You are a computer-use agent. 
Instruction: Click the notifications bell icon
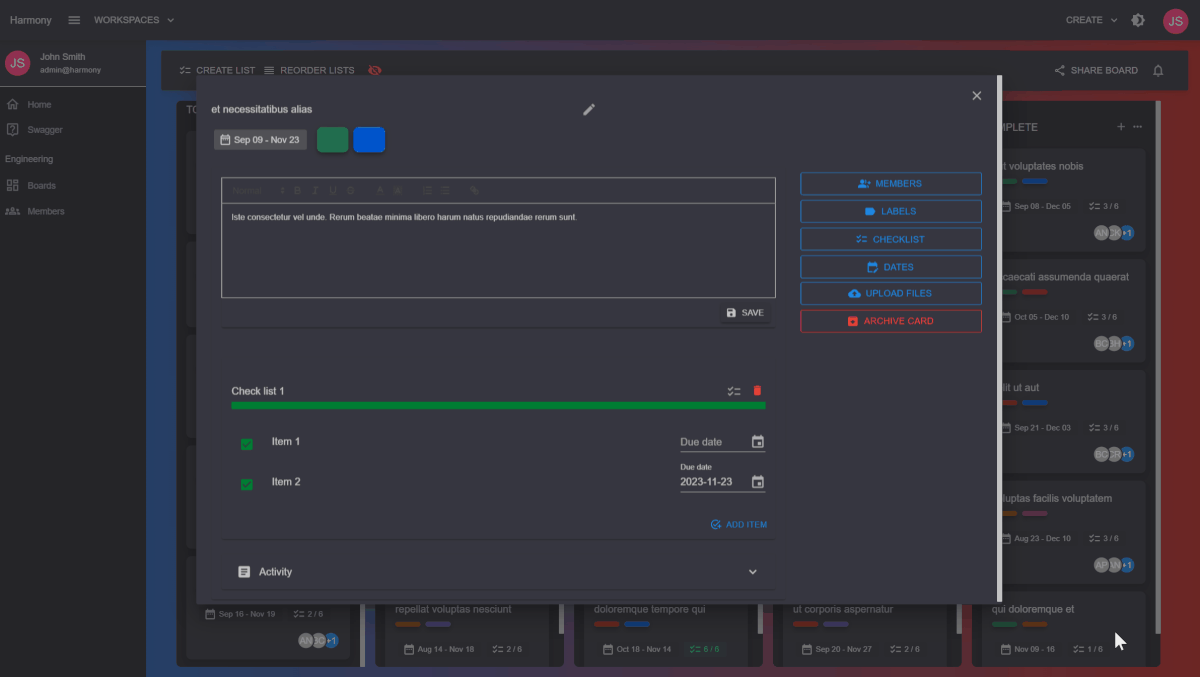(1158, 70)
